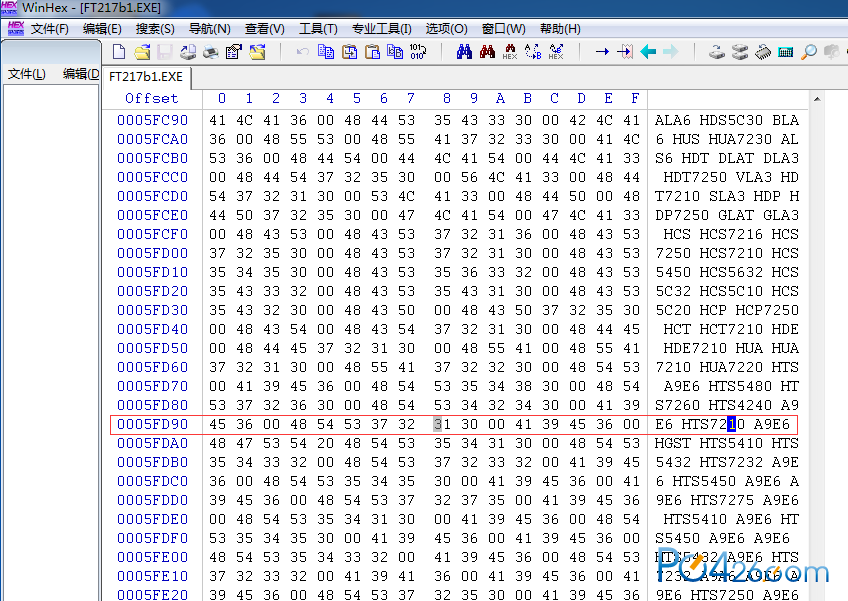Open the 文件(F) menu
The height and width of the screenshot is (601, 848).
[x=50, y=29]
